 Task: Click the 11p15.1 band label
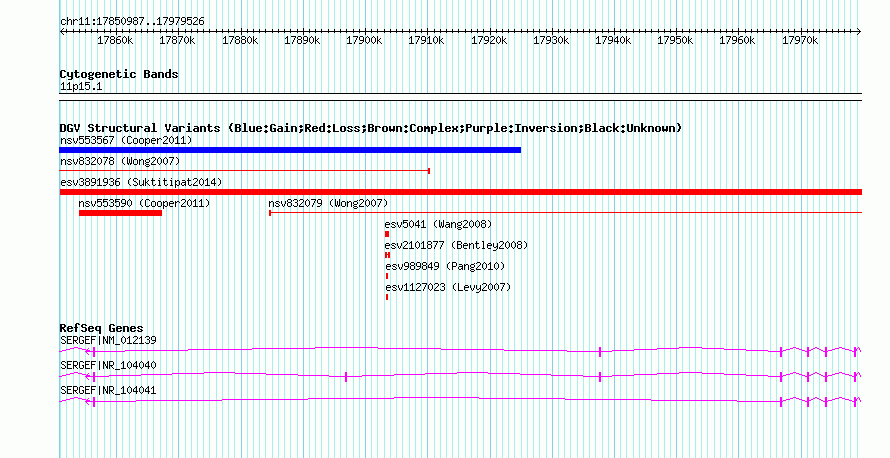coord(81,87)
